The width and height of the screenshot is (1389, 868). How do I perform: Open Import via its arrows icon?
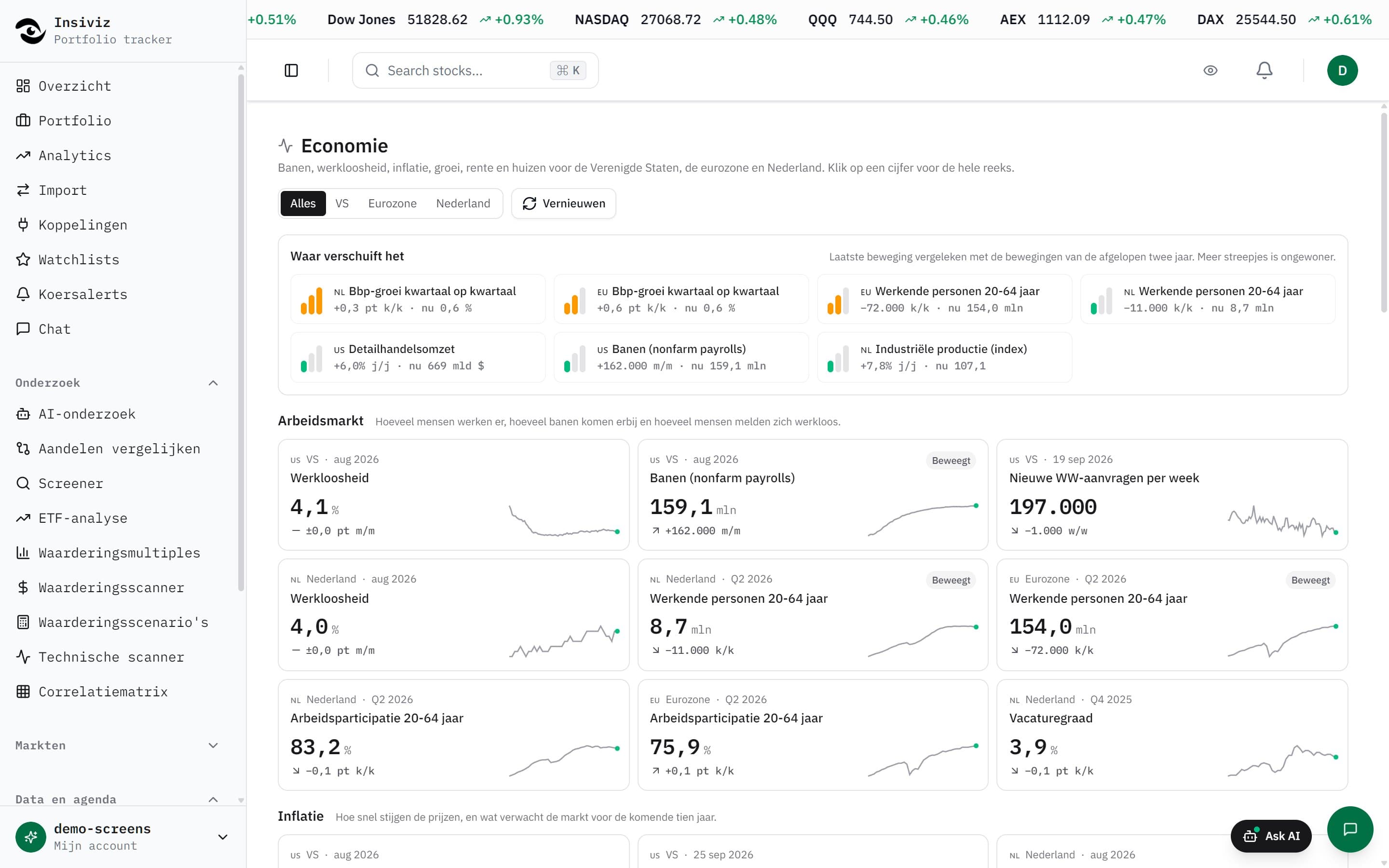click(x=23, y=190)
